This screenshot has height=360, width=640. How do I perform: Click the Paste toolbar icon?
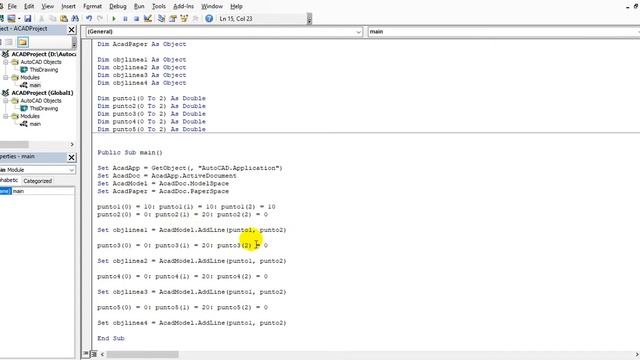click(64, 18)
